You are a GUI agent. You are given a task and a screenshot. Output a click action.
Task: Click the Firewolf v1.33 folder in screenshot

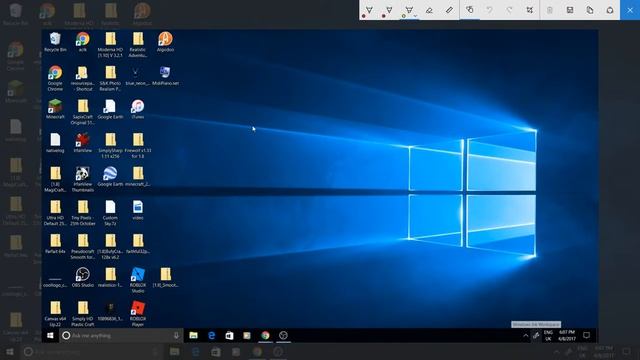point(138,146)
